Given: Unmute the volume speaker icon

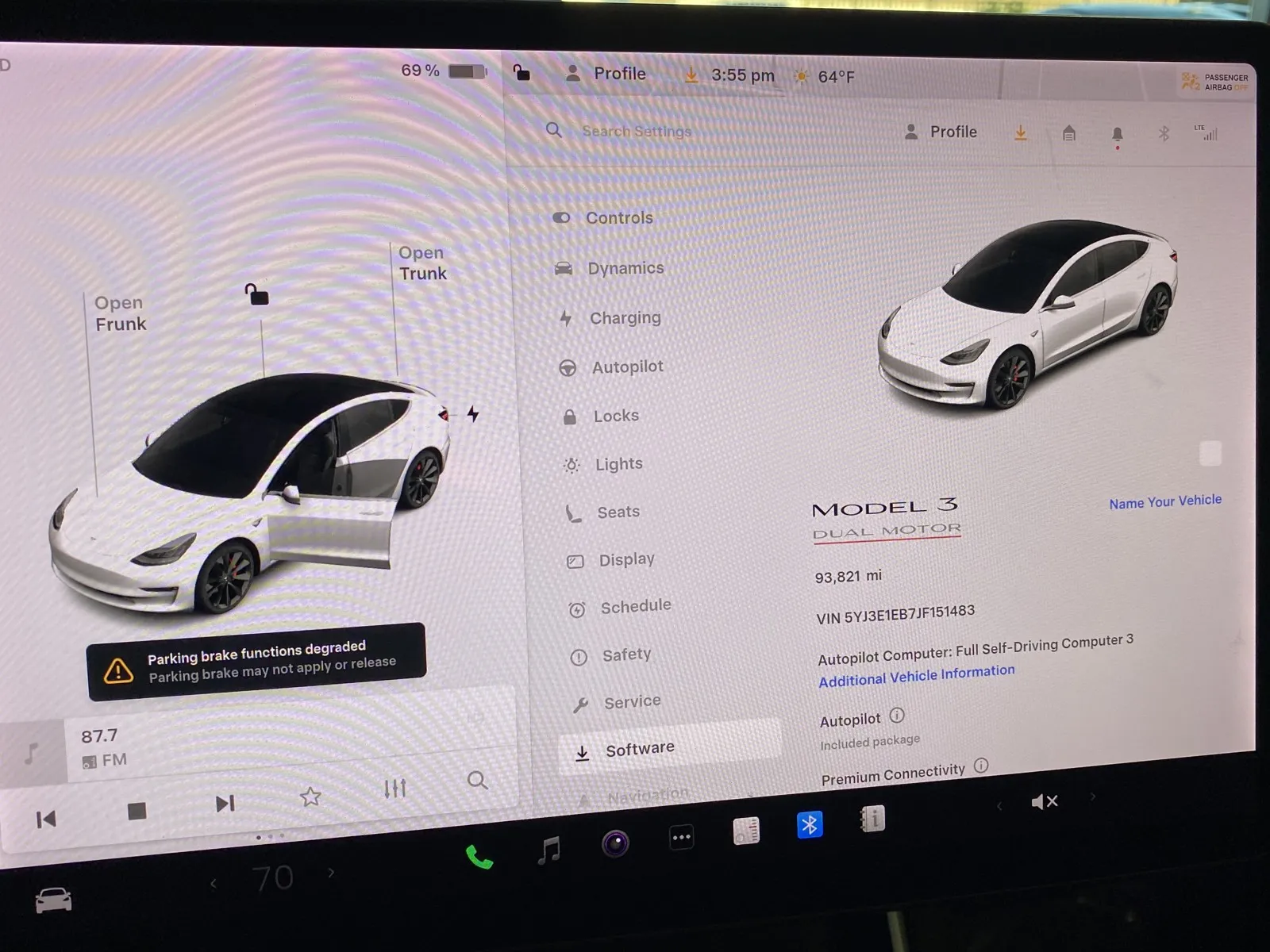Looking at the screenshot, I should click(1044, 802).
